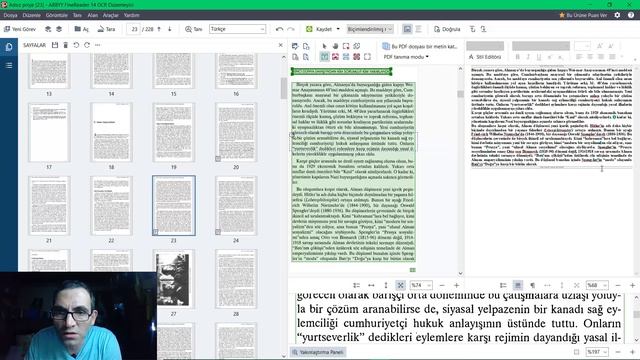Save pages icon in SAYFALAR panel
This screenshot has height=360, width=640.
pyautogui.click(x=55, y=45)
